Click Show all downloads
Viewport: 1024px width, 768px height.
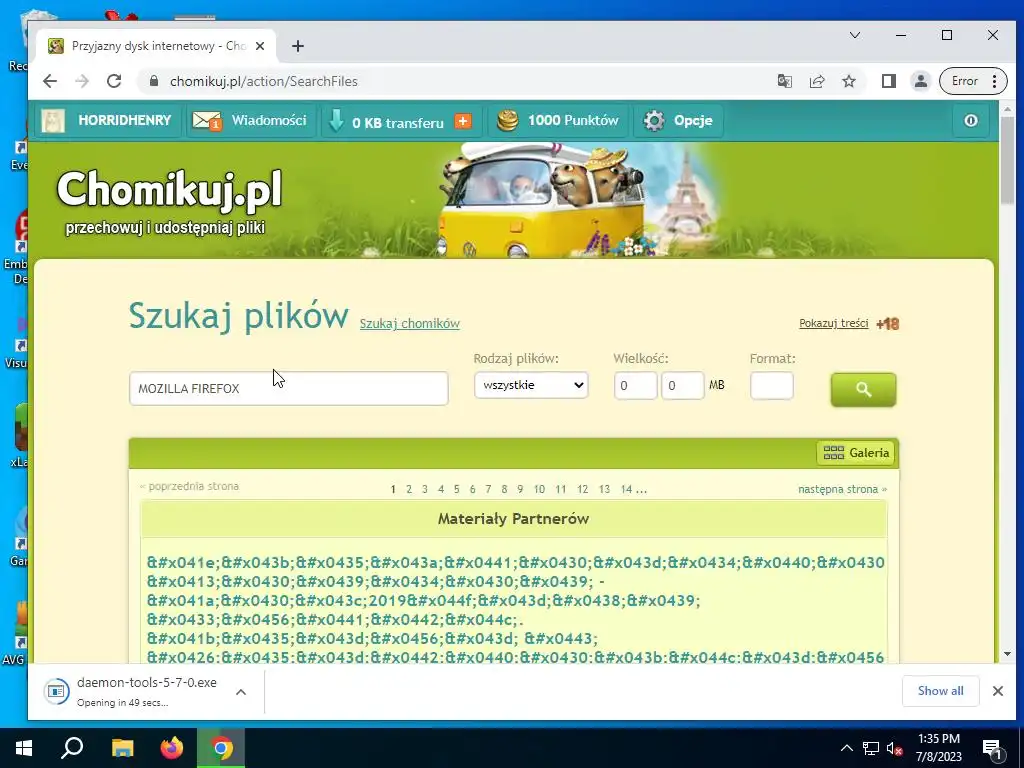(940, 691)
